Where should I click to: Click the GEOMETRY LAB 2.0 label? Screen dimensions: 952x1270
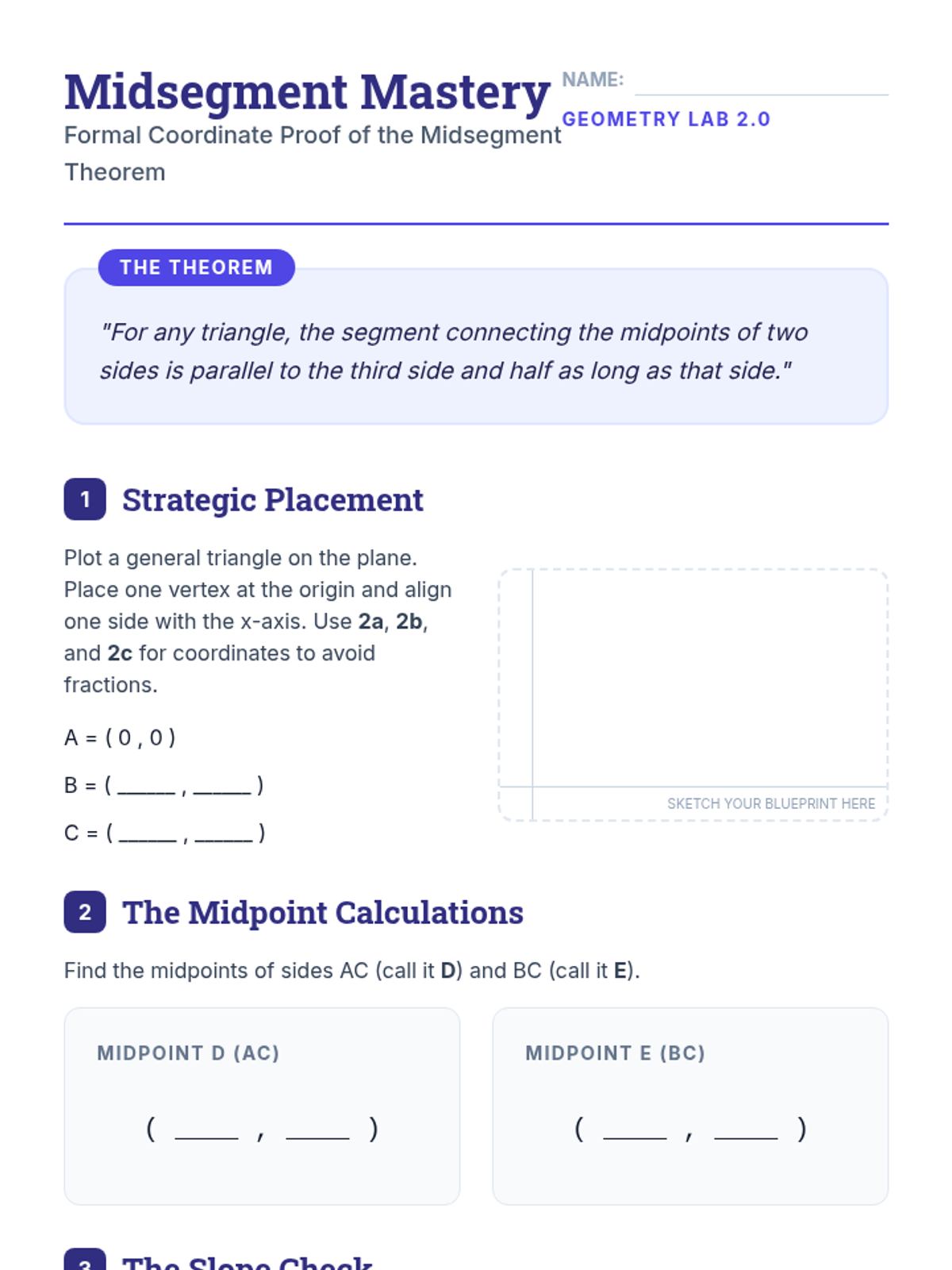pyautogui.click(x=666, y=119)
